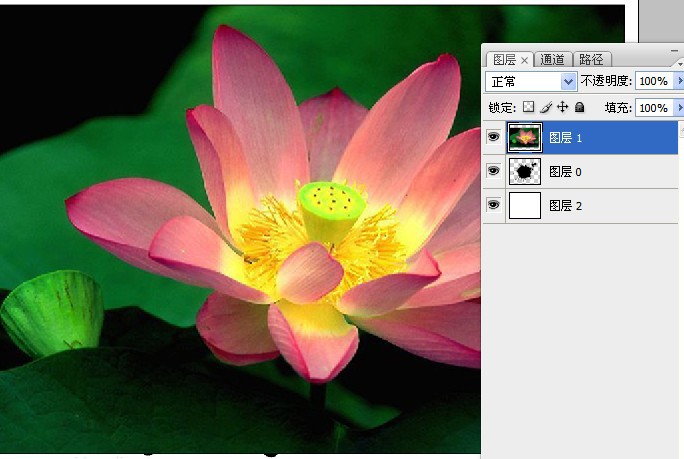This screenshot has width=684, height=459.
Task: Switch to the 路径 tab
Action: click(x=591, y=59)
